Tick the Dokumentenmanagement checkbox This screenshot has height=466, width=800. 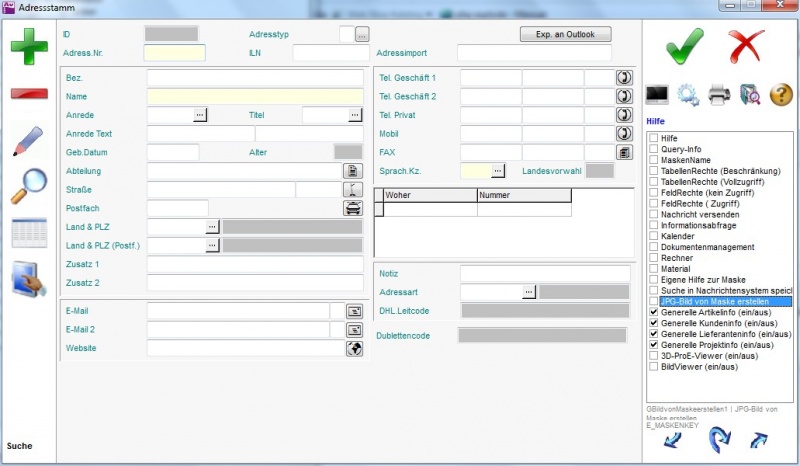tap(653, 247)
